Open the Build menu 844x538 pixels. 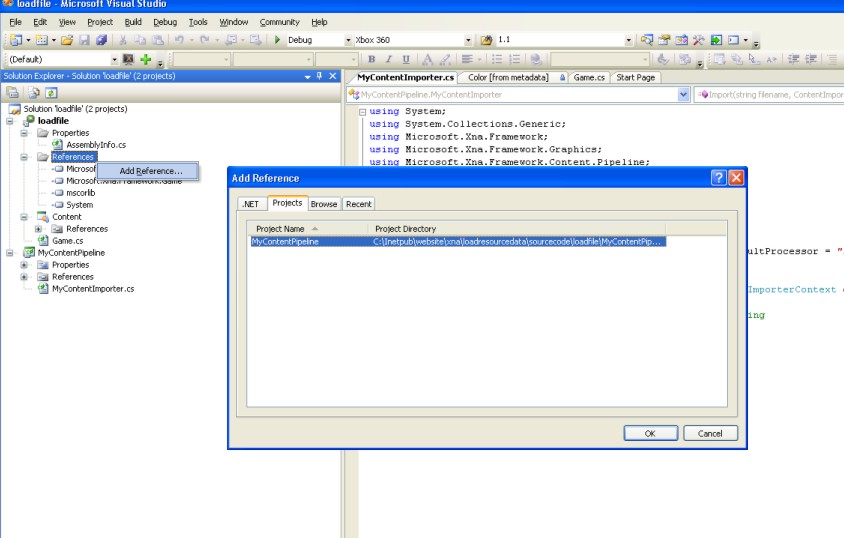(133, 22)
